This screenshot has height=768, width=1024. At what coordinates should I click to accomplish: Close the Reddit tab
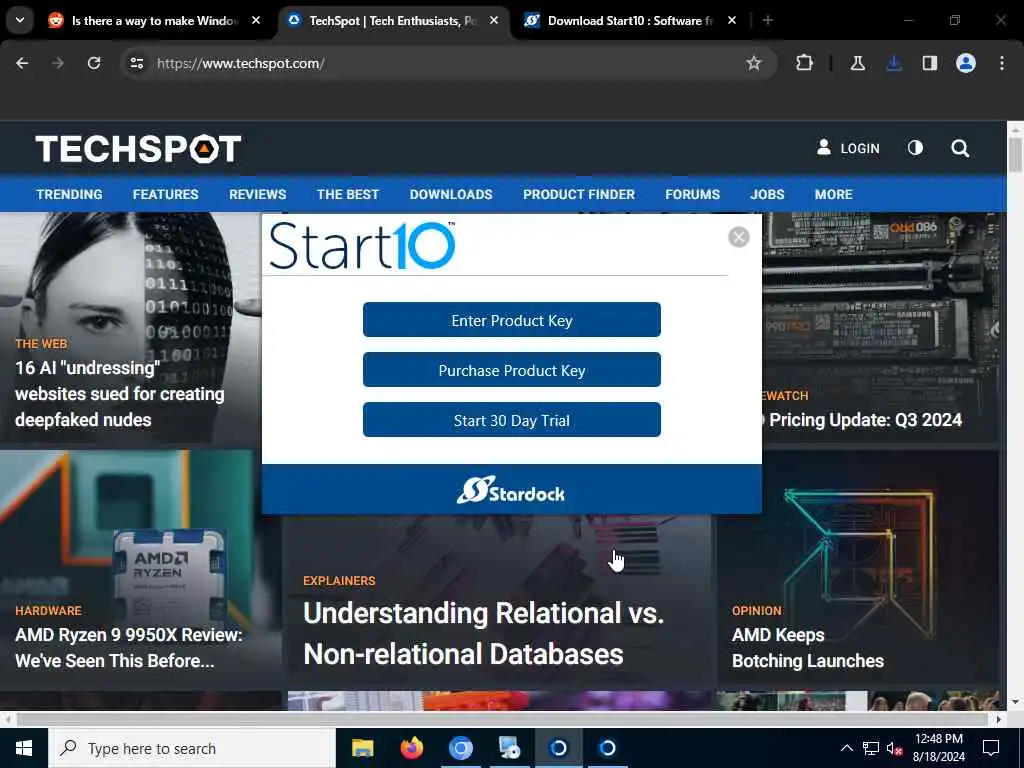click(256, 20)
